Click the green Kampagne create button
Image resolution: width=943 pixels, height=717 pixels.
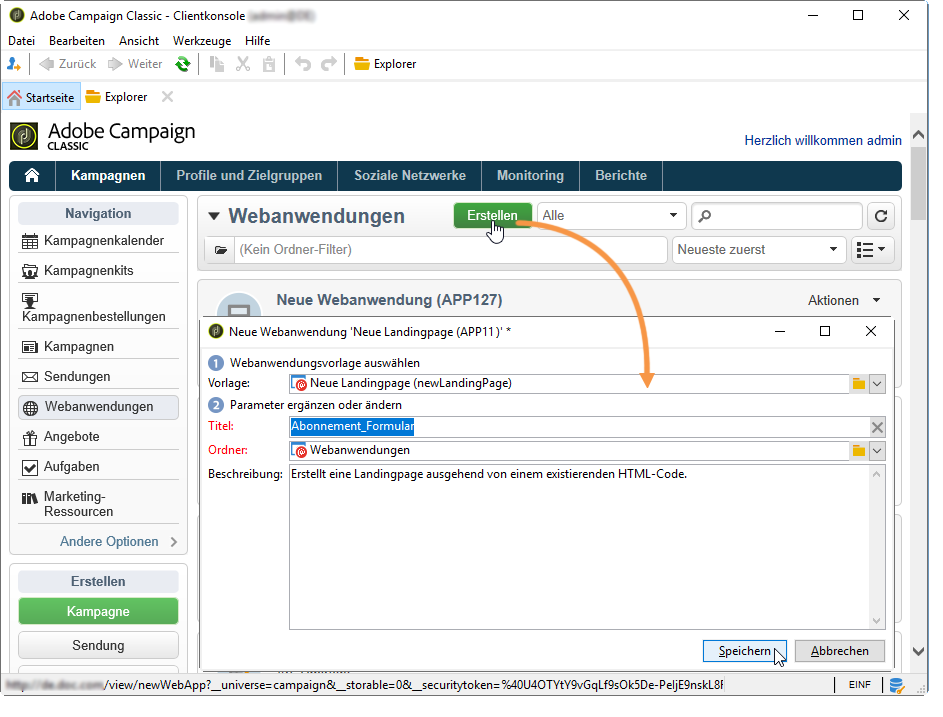tap(99, 611)
